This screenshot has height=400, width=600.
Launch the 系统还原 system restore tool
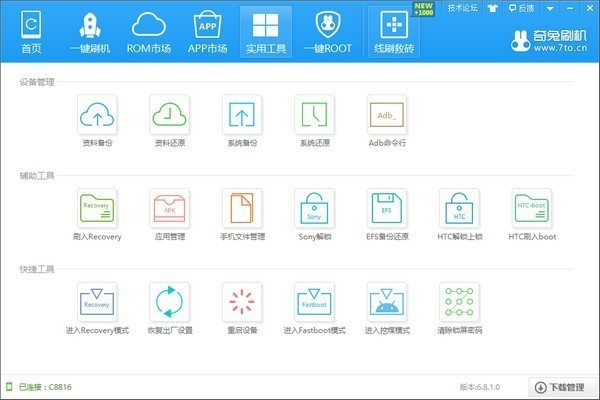click(315, 115)
